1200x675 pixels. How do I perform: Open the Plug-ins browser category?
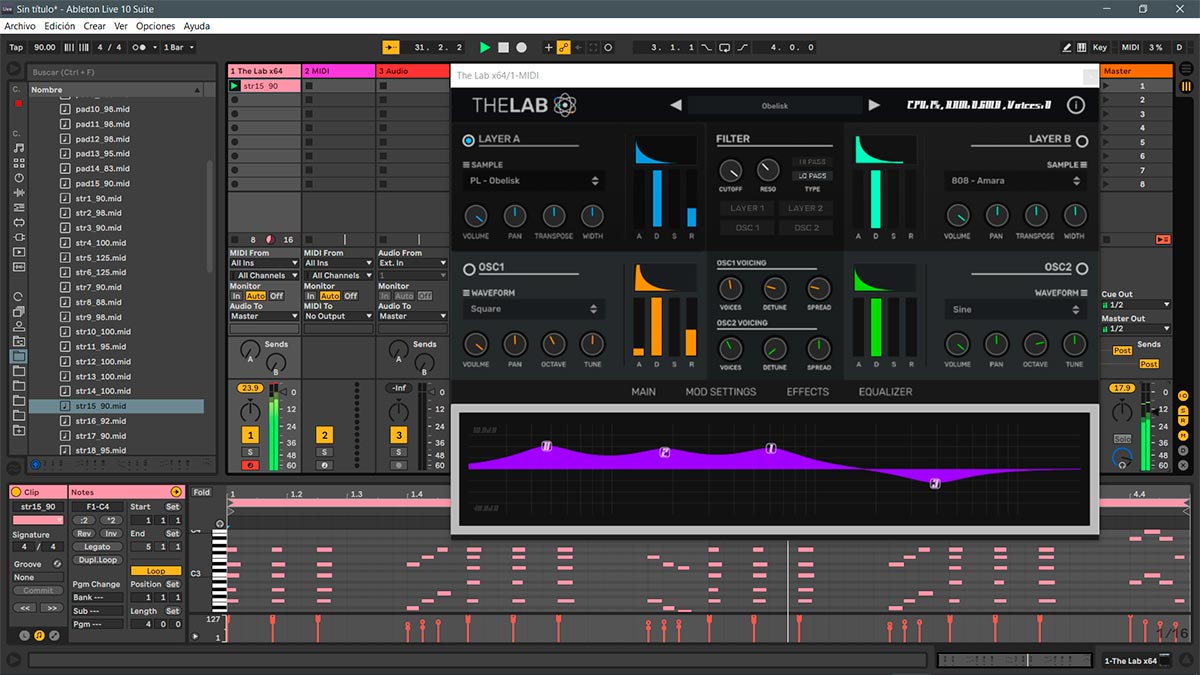[x=18, y=237]
